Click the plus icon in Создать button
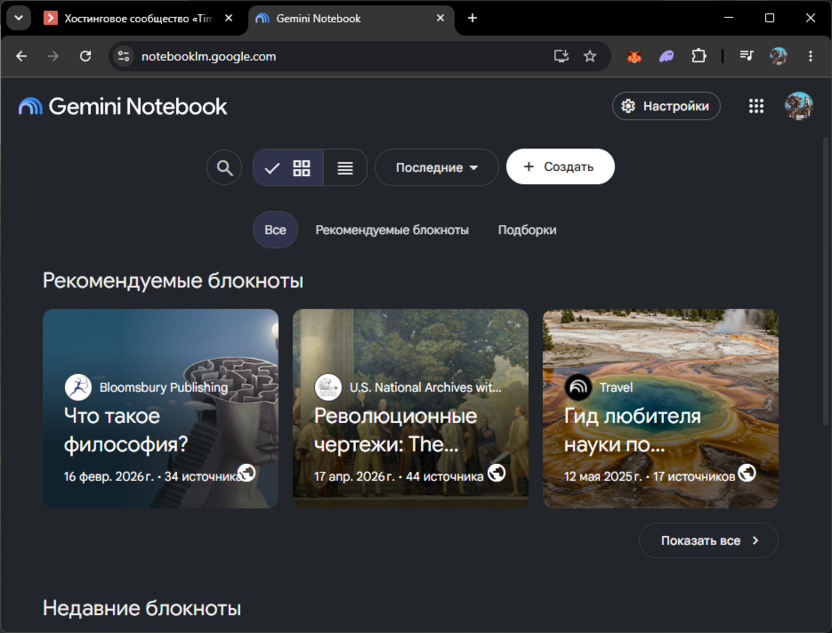The image size is (832, 633). [528, 167]
